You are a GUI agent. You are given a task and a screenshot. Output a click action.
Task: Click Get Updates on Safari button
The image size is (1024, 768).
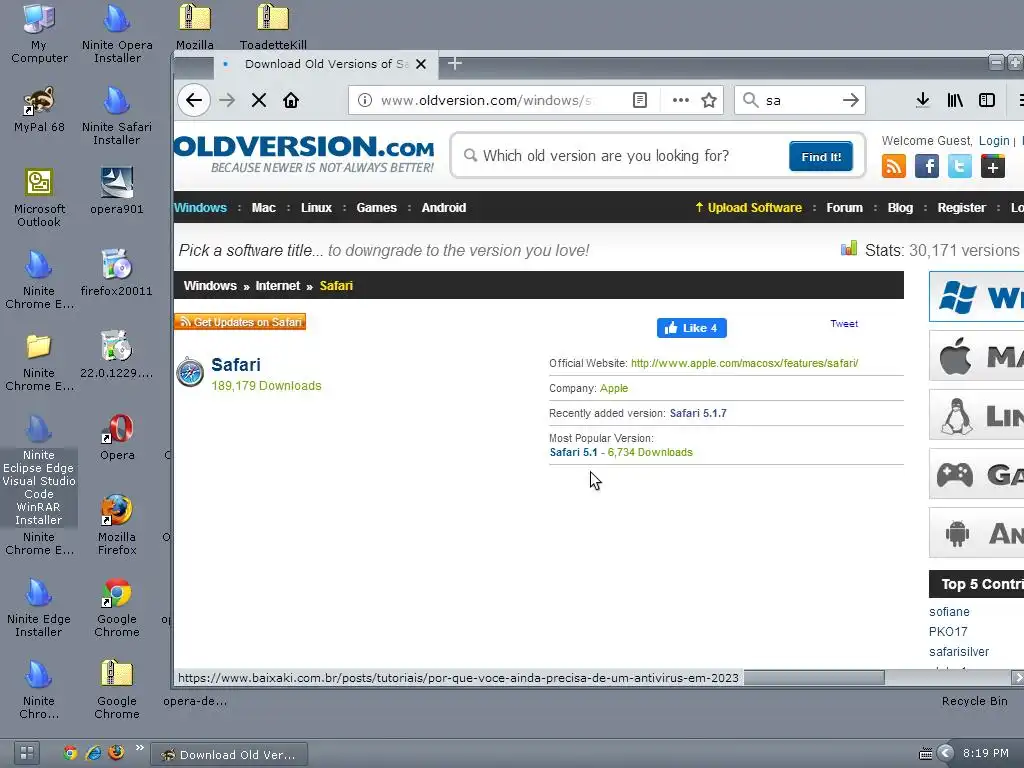point(240,322)
